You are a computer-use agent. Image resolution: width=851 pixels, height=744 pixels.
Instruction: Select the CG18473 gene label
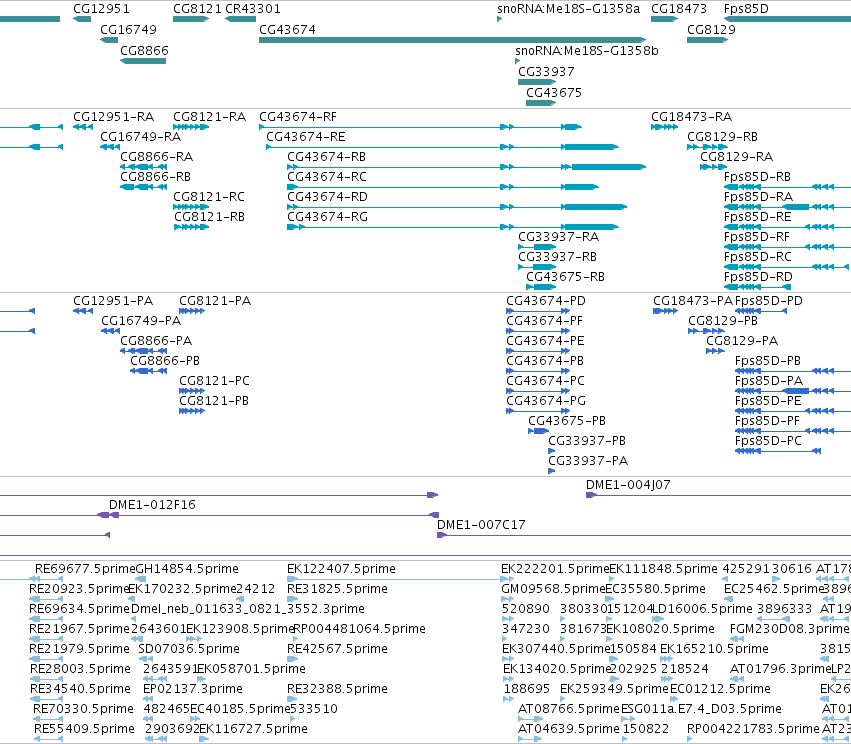coord(678,9)
